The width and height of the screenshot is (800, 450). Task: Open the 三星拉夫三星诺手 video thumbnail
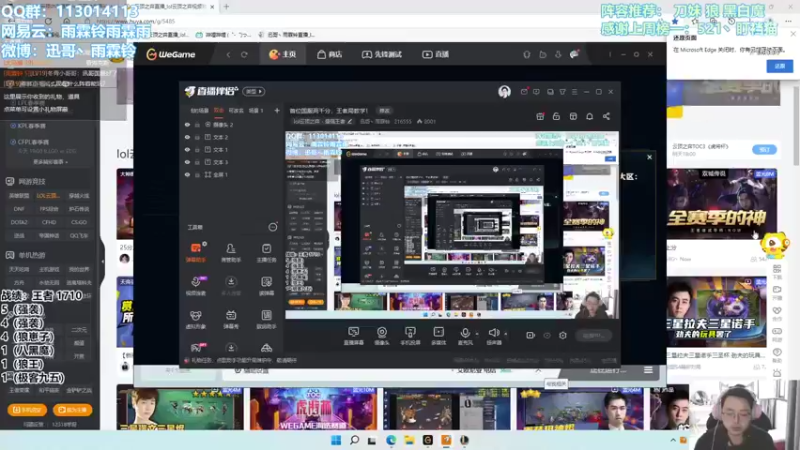coord(716,312)
